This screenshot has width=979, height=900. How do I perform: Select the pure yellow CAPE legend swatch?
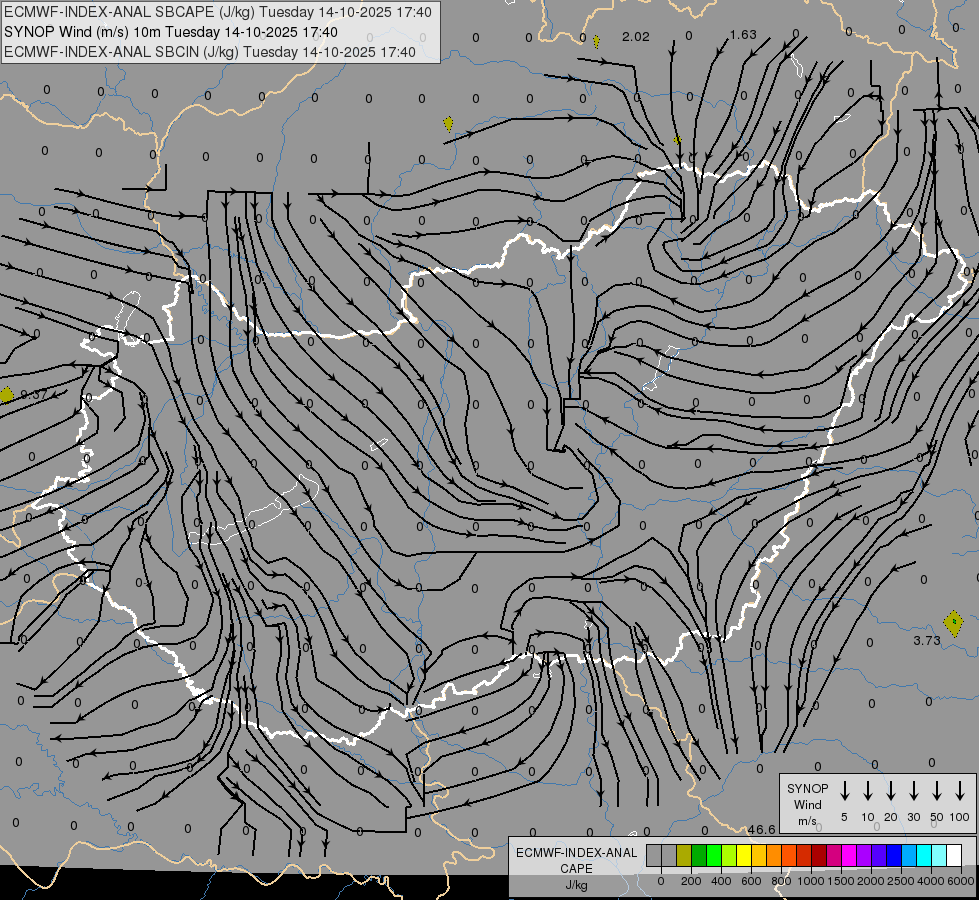tap(744, 855)
